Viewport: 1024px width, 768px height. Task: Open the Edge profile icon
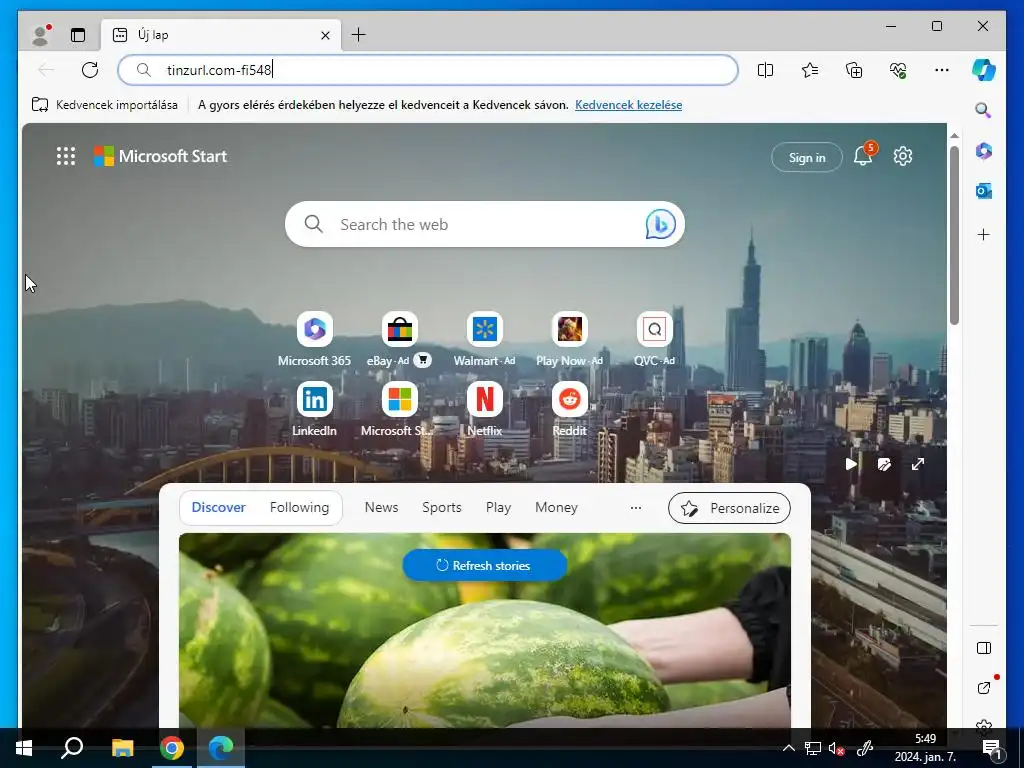(41, 35)
